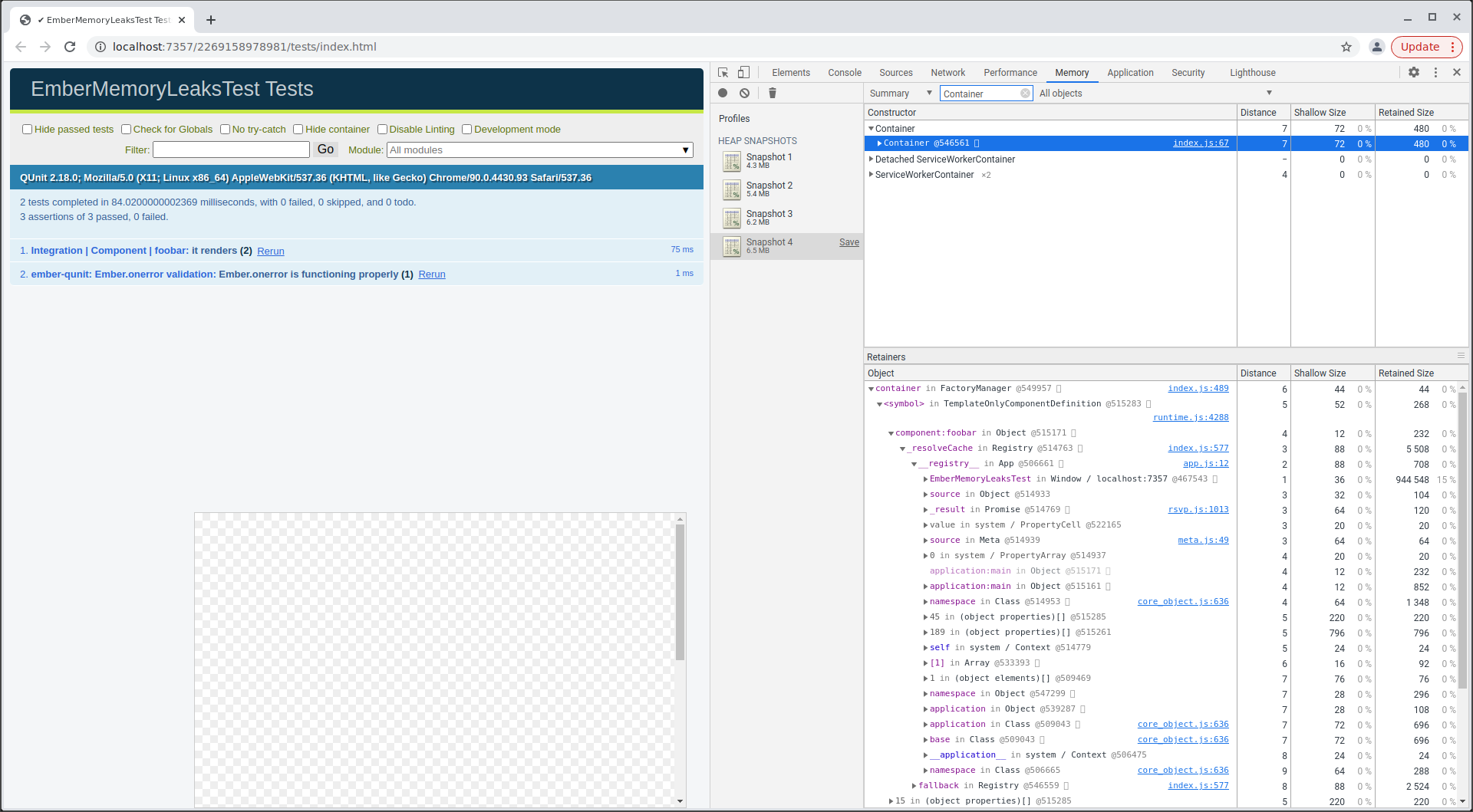Image resolution: width=1473 pixels, height=812 pixels.
Task: Expand ServiceWorkerContainer ×2 row
Action: (871, 175)
